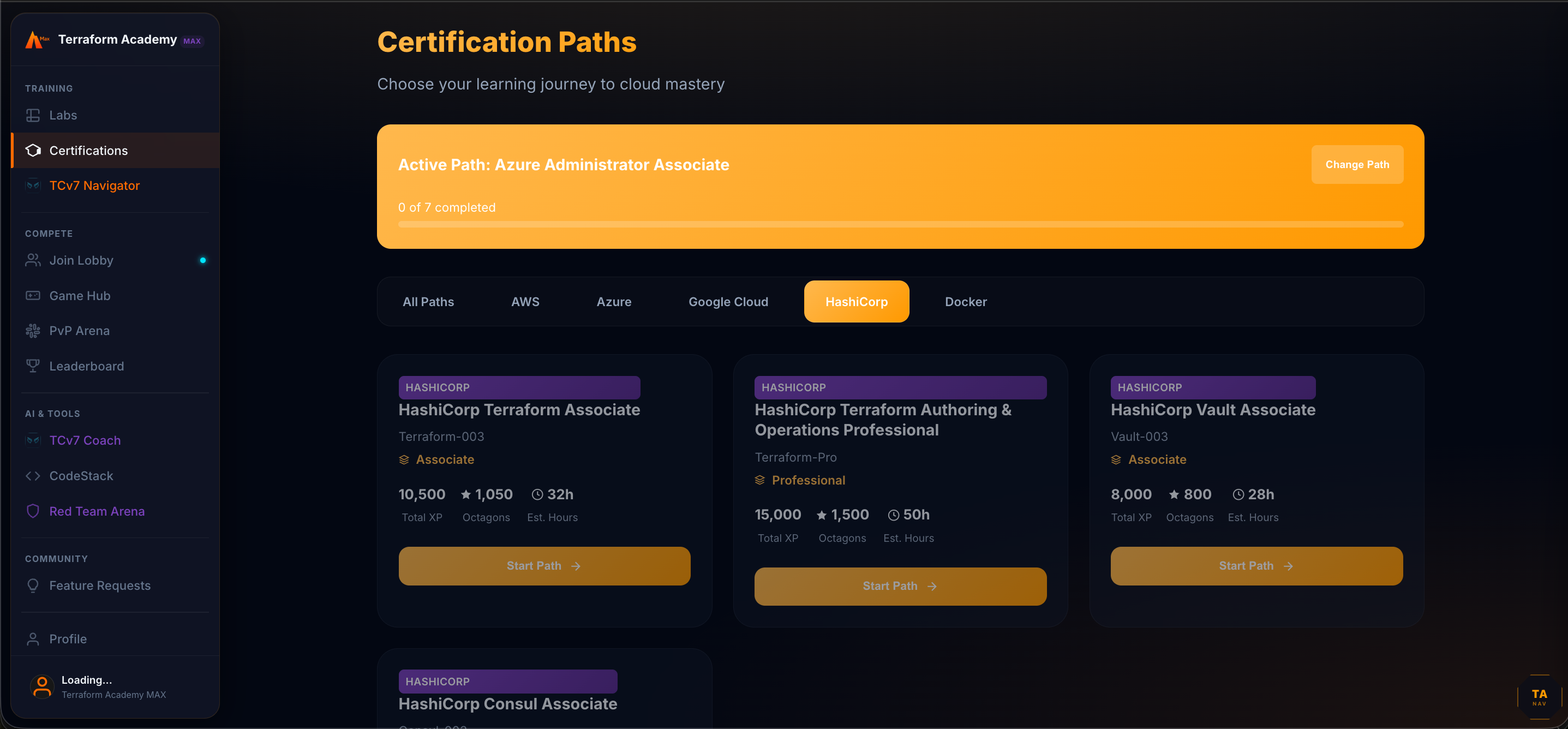Open CodeStack tool
Image resolution: width=1568 pixels, height=729 pixels.
pos(115,476)
